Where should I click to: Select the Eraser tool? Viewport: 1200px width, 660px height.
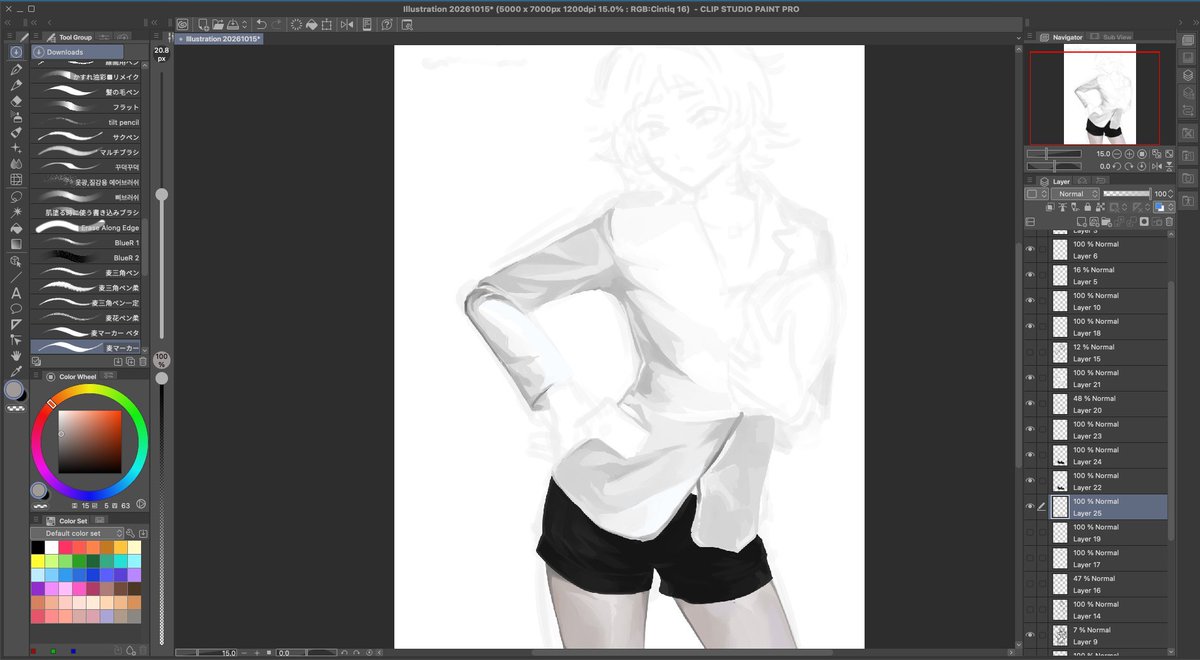(16, 101)
